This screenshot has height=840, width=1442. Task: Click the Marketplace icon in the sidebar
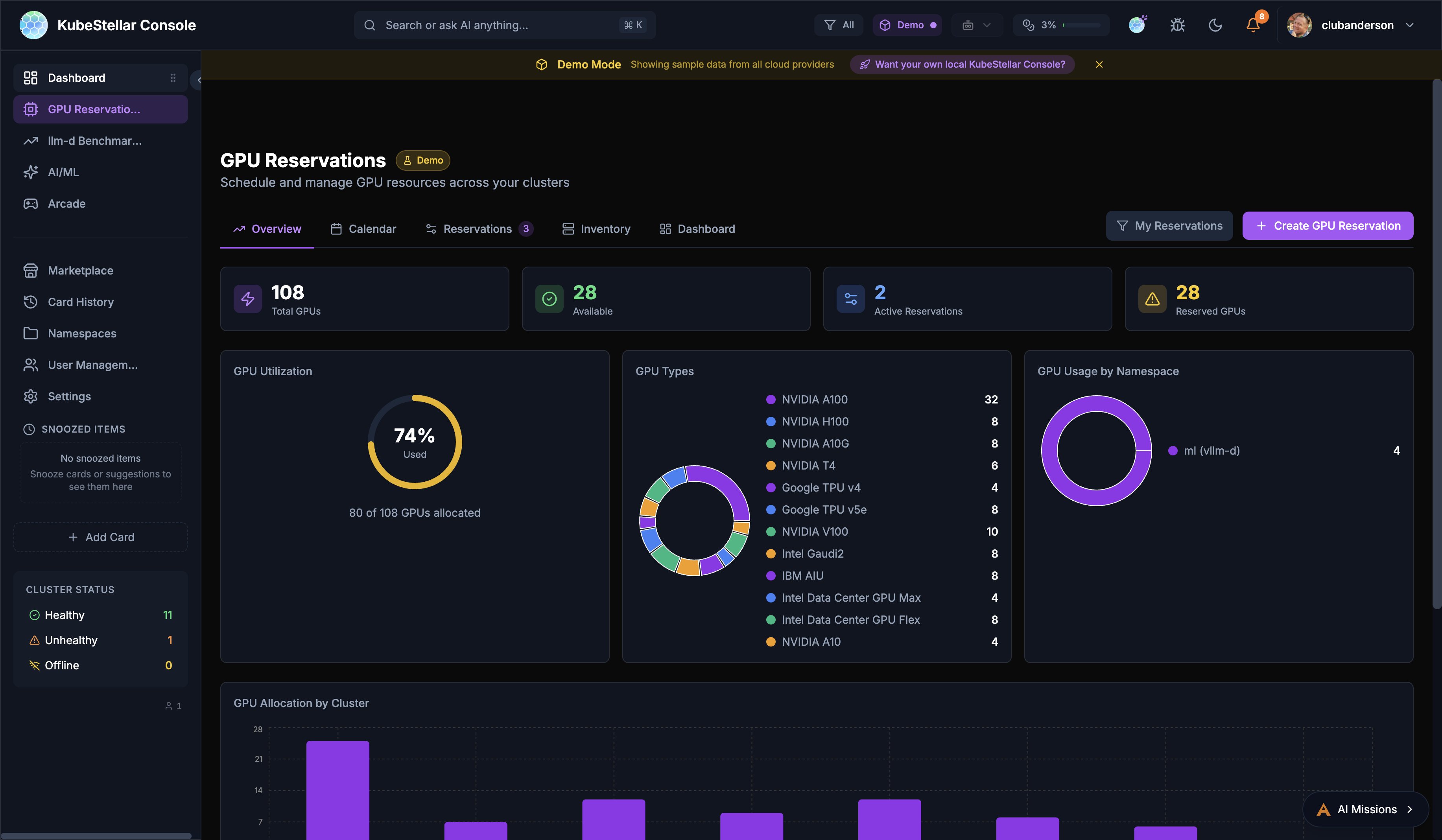pos(31,270)
